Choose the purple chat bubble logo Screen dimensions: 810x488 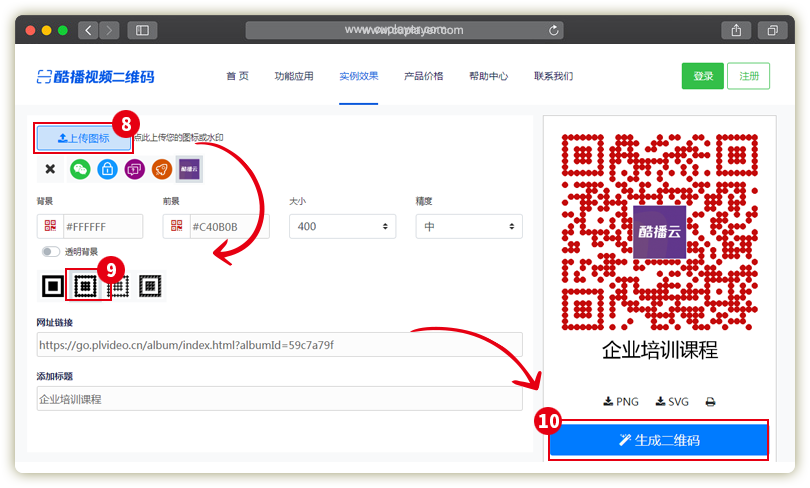pyautogui.click(x=134, y=170)
